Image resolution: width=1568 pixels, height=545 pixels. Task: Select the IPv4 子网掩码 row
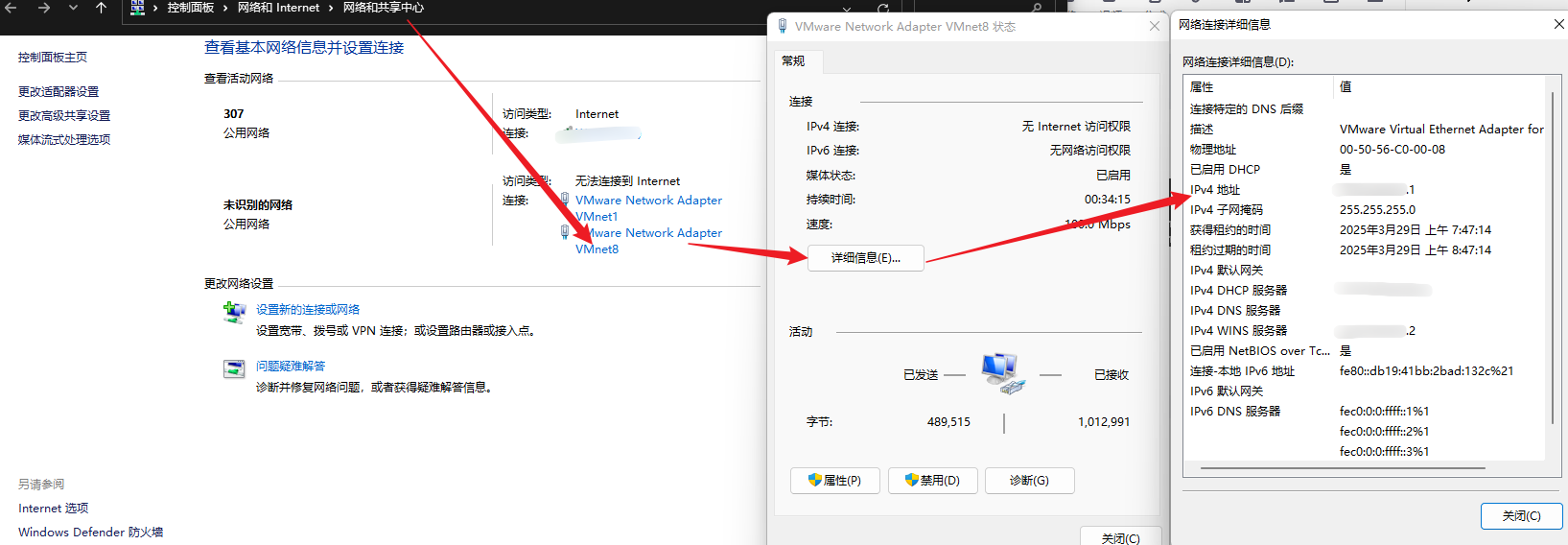pos(1365,210)
